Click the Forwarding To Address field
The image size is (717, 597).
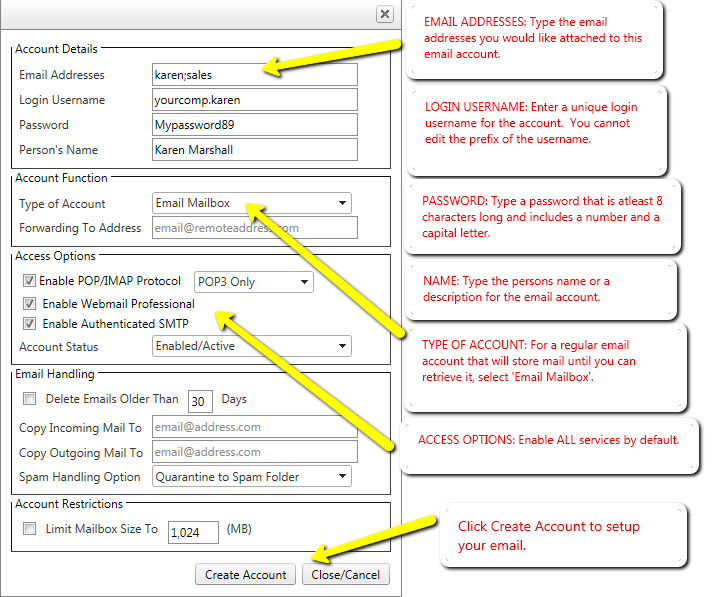[254, 228]
